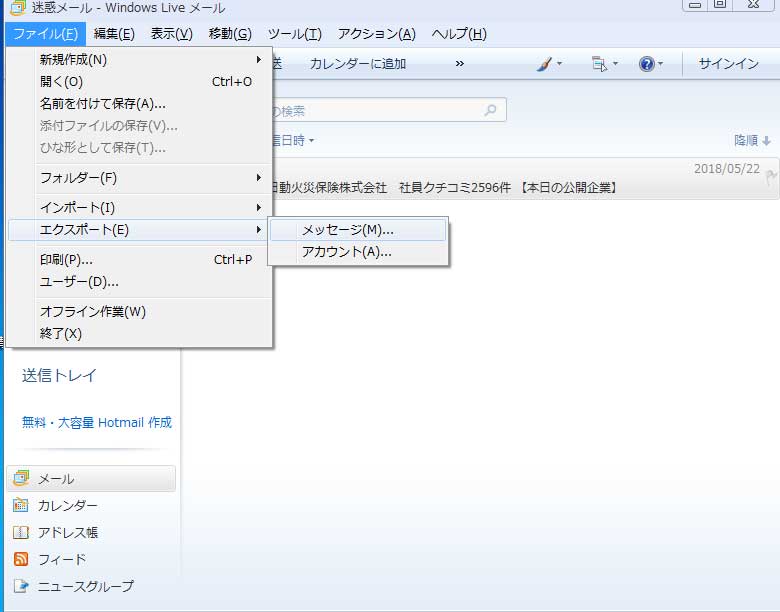Screen dimensions: 780x612
Task: Click the blue help question mark icon
Action: tap(647, 64)
